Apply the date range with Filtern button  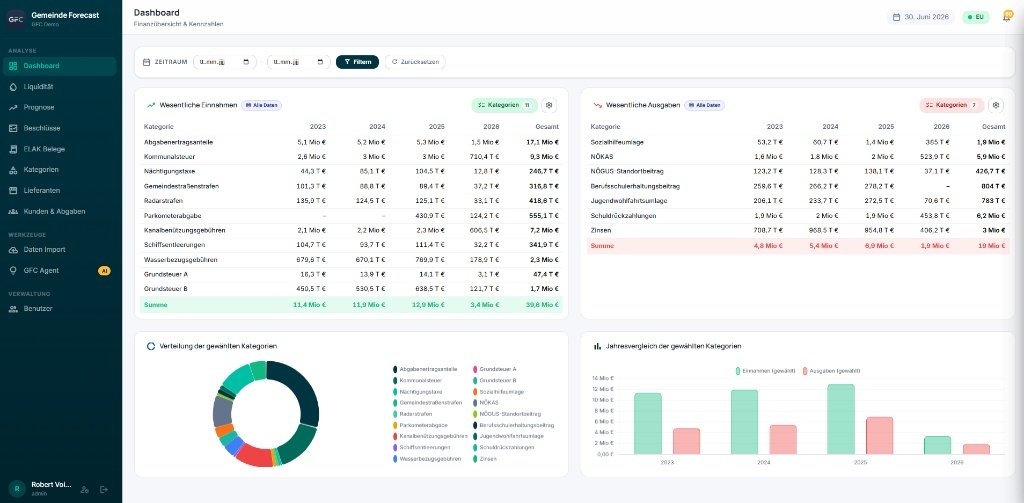[357, 62]
